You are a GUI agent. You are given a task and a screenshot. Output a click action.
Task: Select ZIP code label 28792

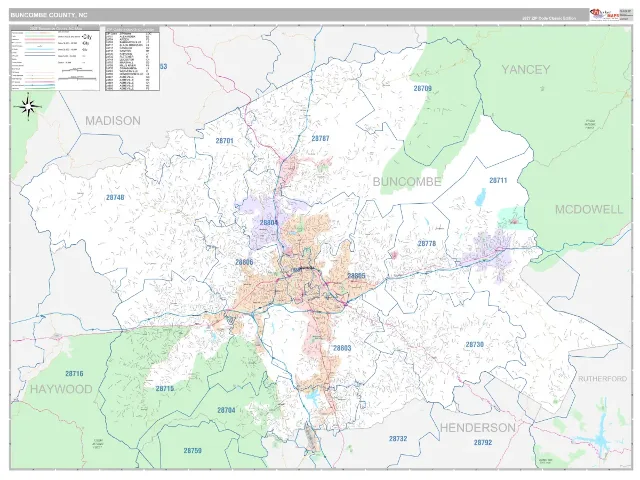pyautogui.click(x=483, y=442)
